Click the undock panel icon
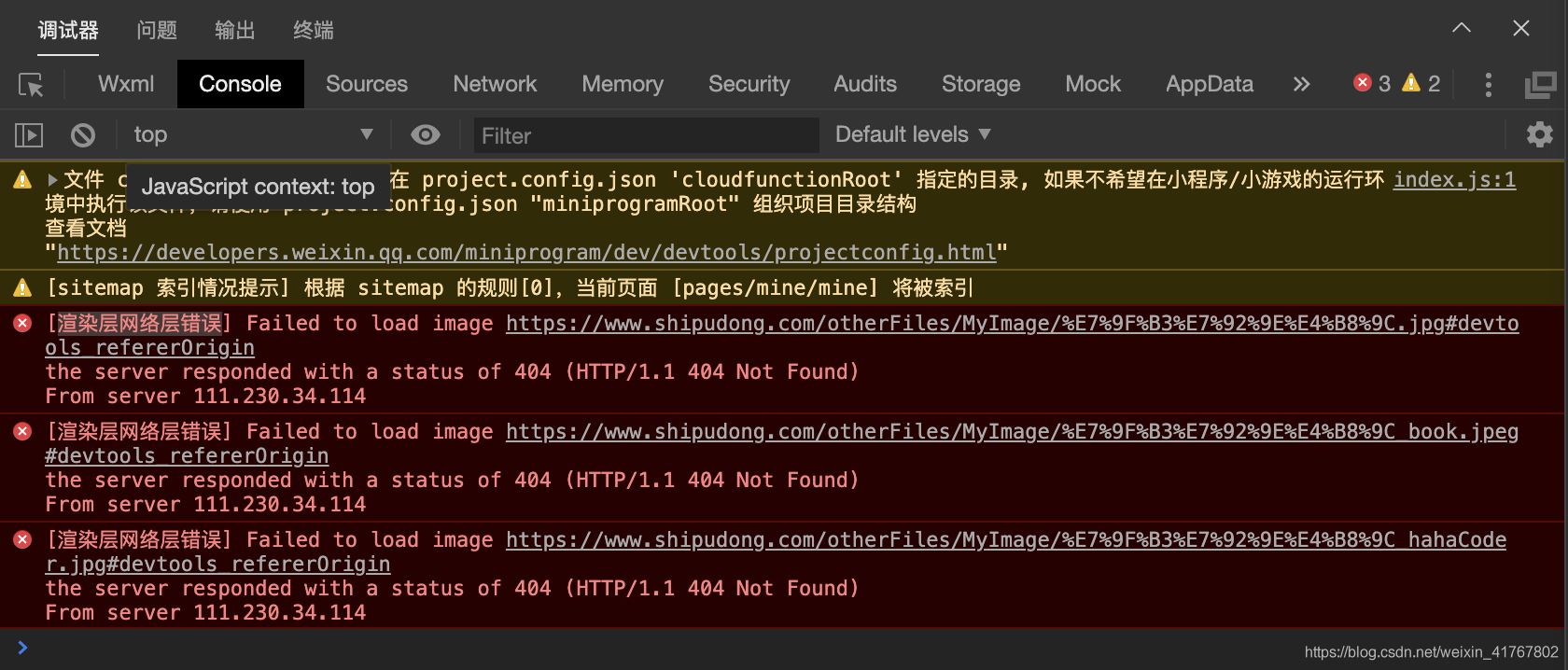Viewport: 1568px width, 670px height. pyautogui.click(x=1540, y=85)
